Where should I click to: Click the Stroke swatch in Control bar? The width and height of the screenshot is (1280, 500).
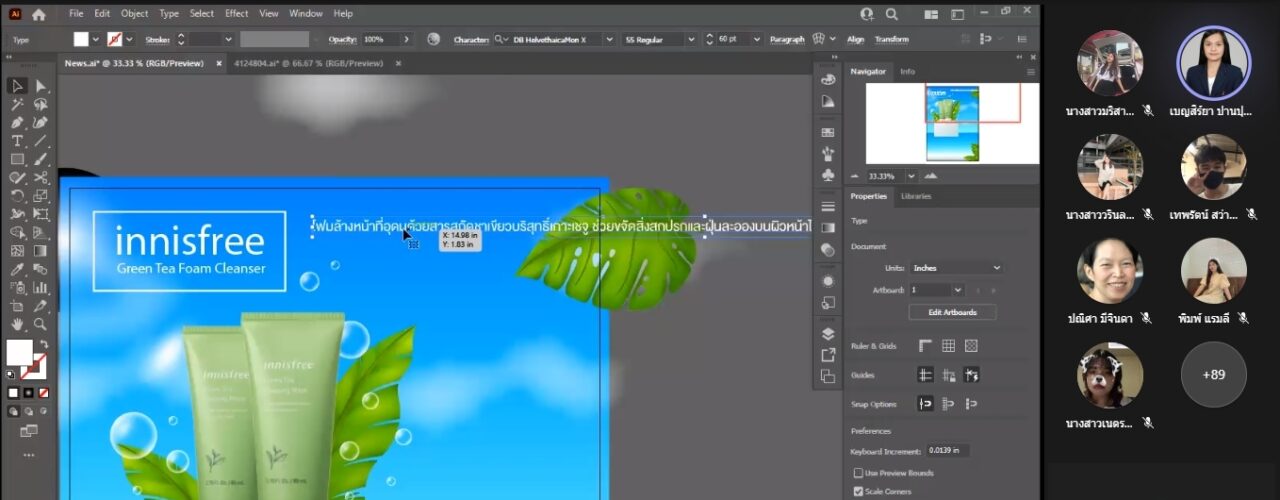(115, 39)
